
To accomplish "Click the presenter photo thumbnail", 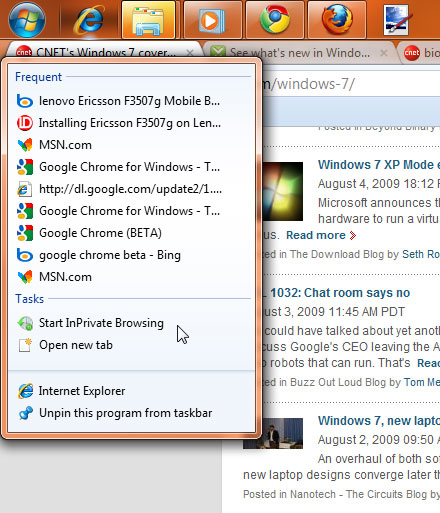I will pyautogui.click(x=273, y=433).
